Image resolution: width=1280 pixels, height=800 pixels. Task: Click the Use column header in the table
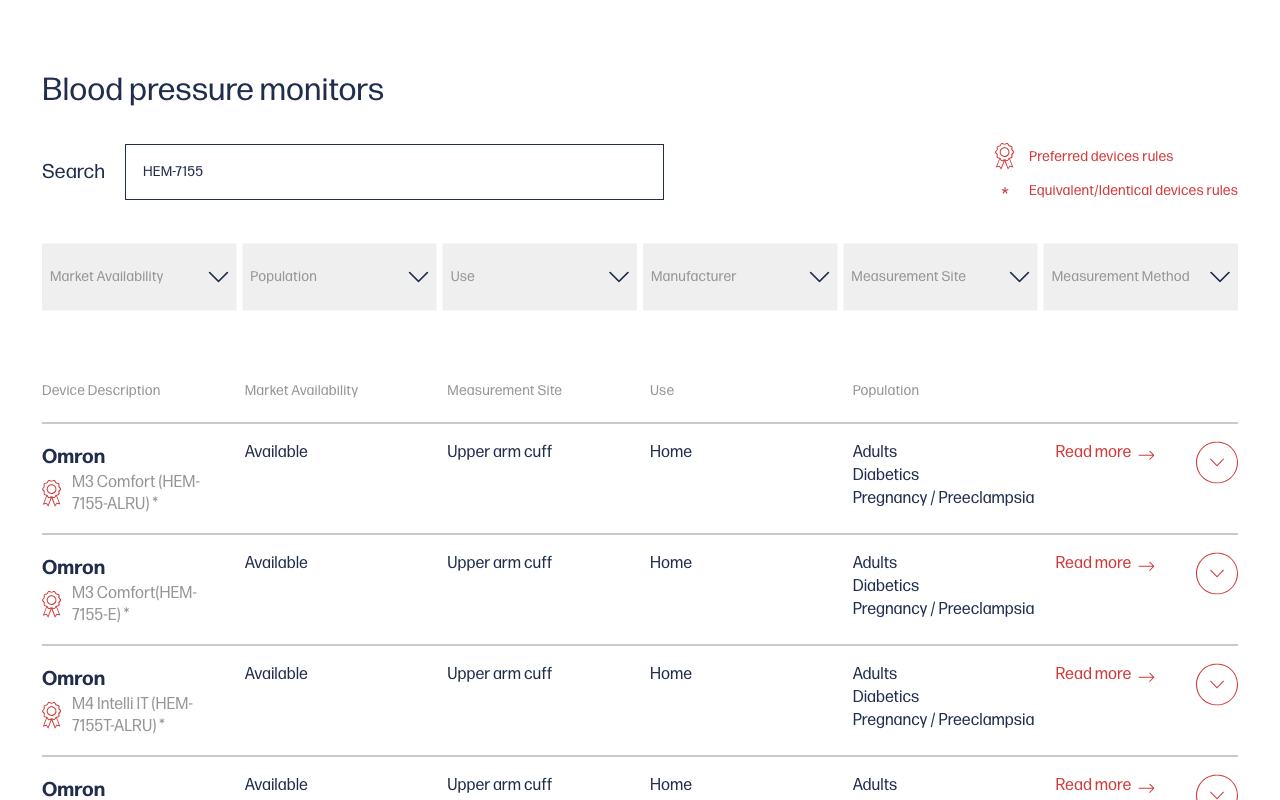(x=662, y=390)
